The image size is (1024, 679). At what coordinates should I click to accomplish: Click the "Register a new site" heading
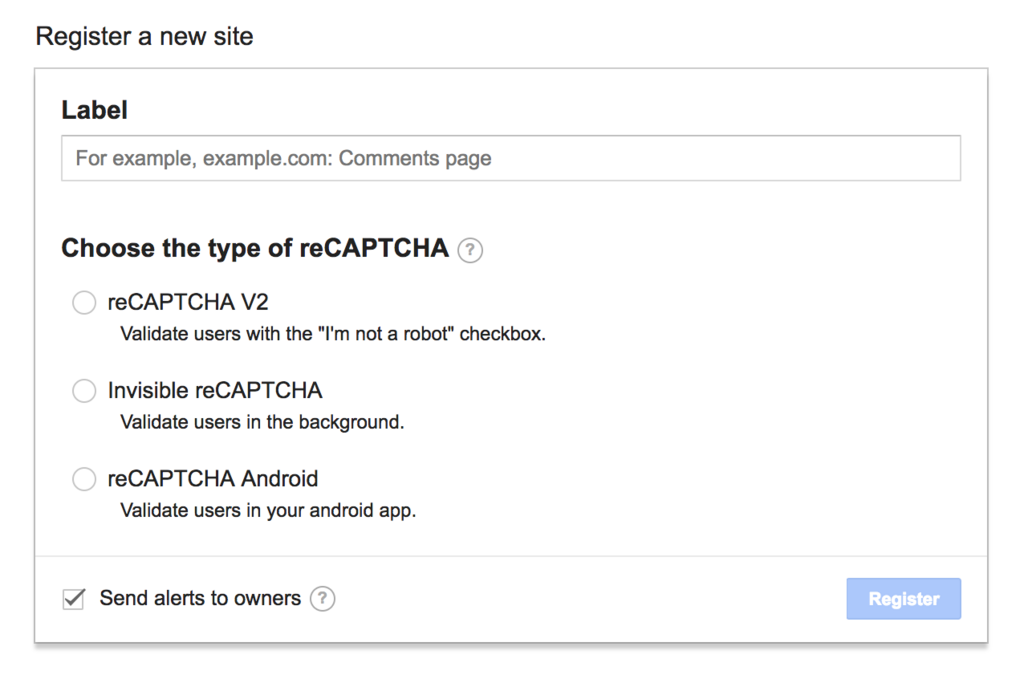pos(144,37)
